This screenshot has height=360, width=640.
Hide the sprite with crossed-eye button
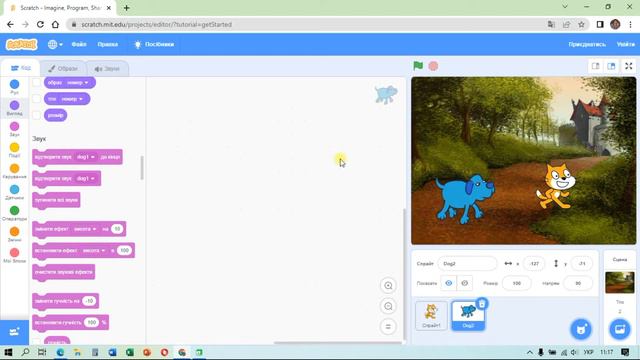pyautogui.click(x=464, y=283)
